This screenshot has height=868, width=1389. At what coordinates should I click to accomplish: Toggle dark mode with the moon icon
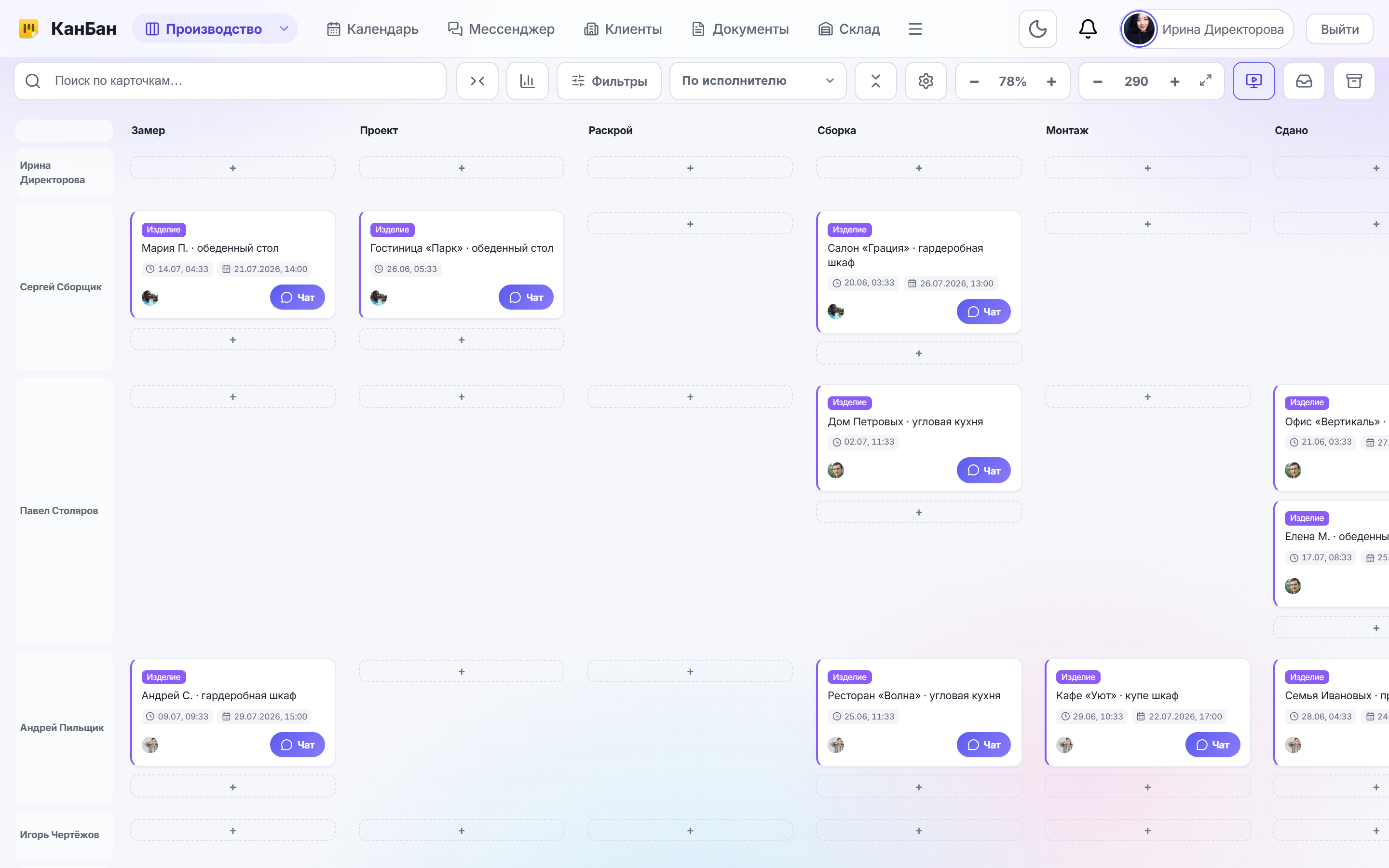(x=1037, y=29)
